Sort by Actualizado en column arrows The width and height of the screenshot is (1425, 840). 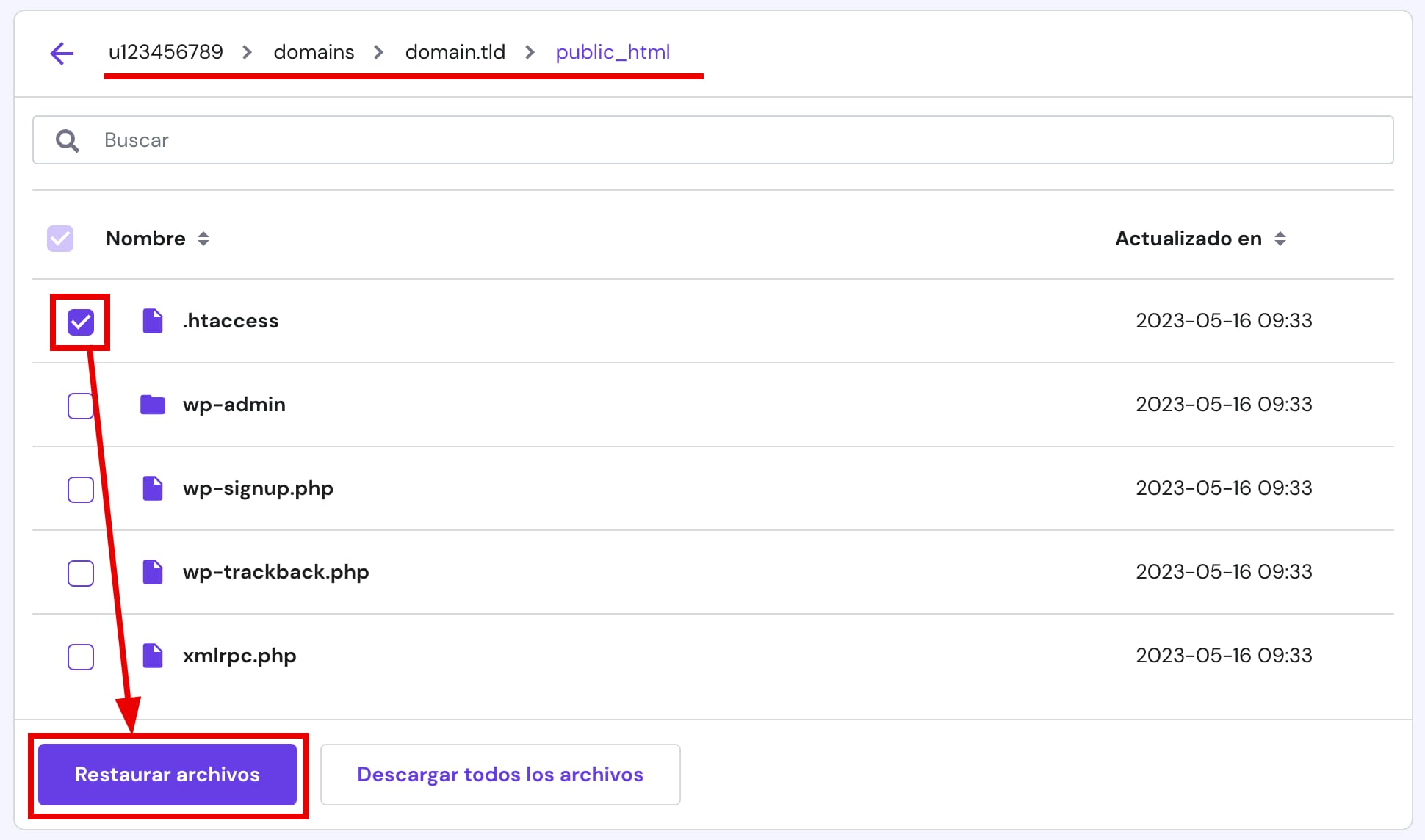coord(1280,239)
